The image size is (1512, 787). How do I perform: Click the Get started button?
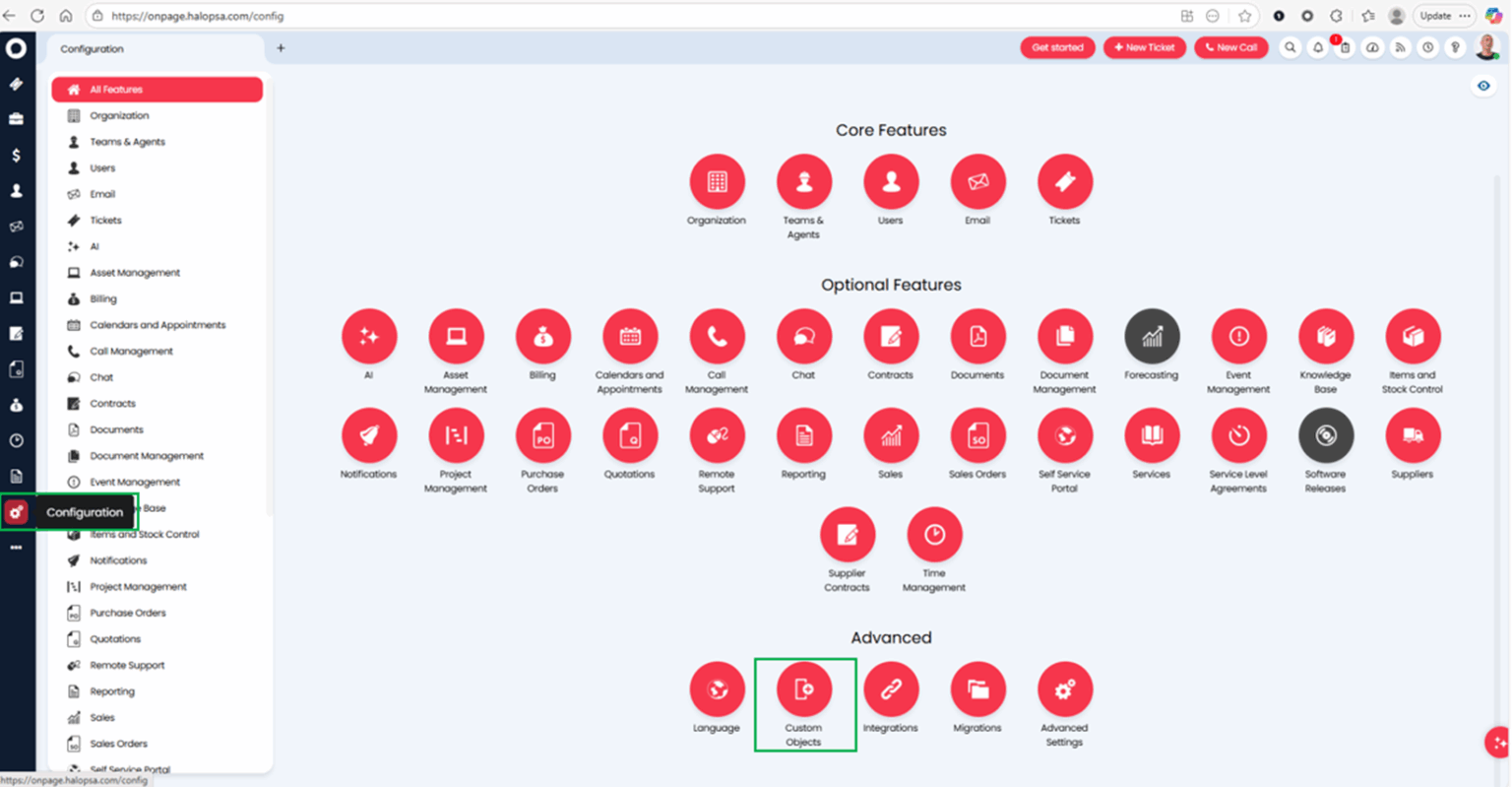[x=1057, y=47]
